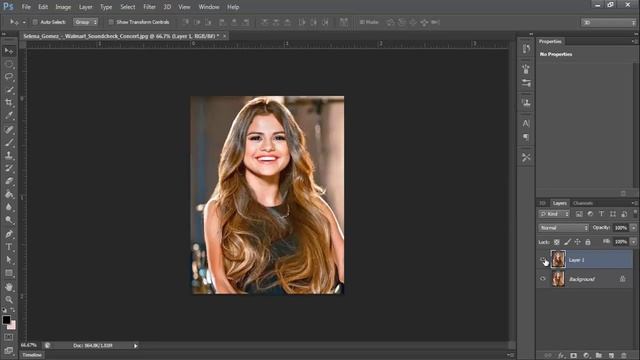Open the Timeline panel tab
The width and height of the screenshot is (640, 360).
pos(32,355)
